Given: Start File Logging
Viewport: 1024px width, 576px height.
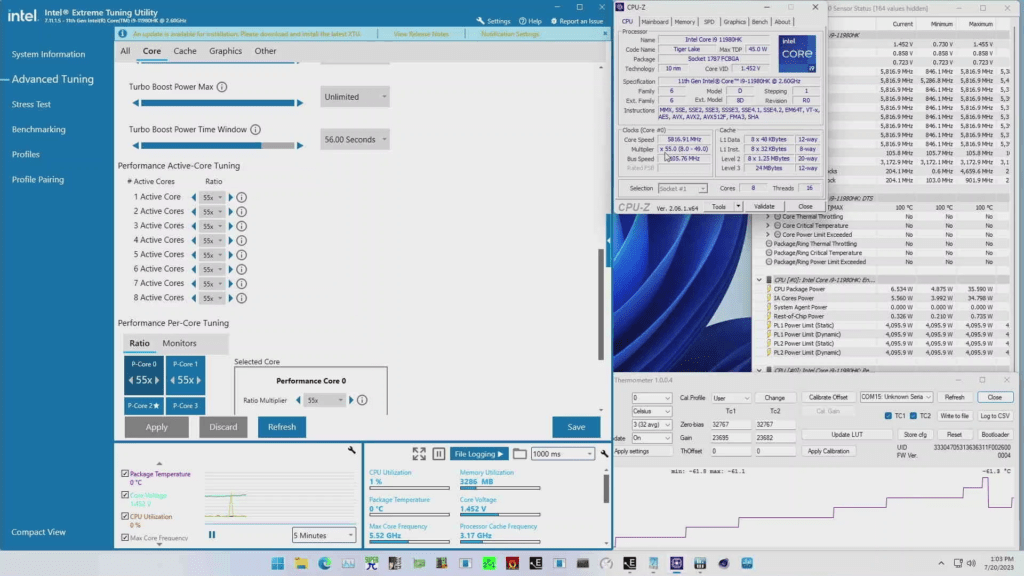Looking at the screenshot, I should coord(479,454).
